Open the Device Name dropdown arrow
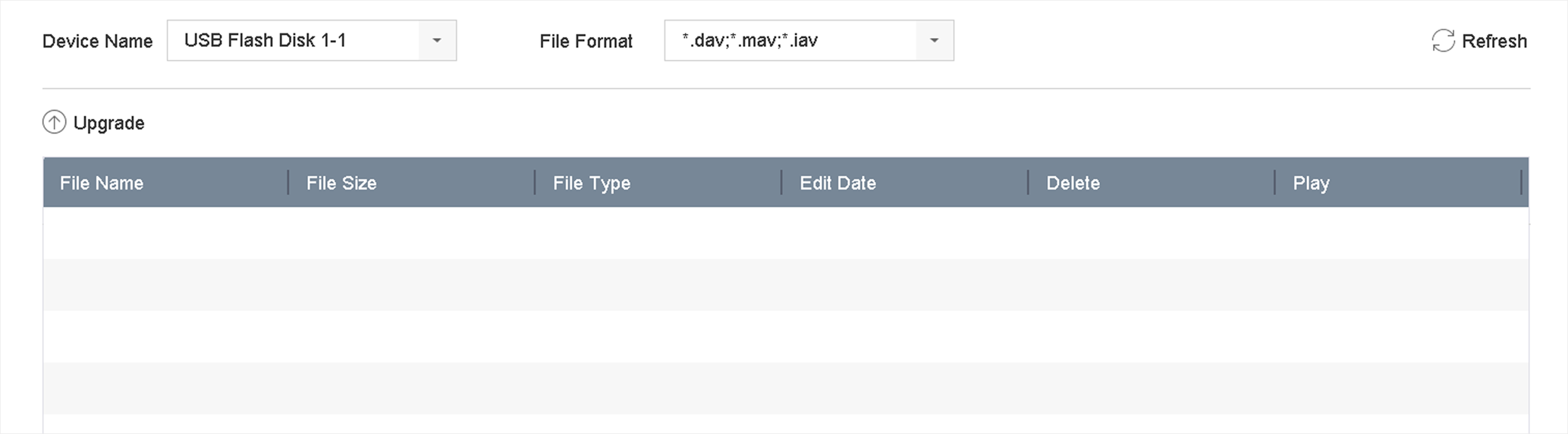Image resolution: width=1568 pixels, height=434 pixels. [437, 41]
